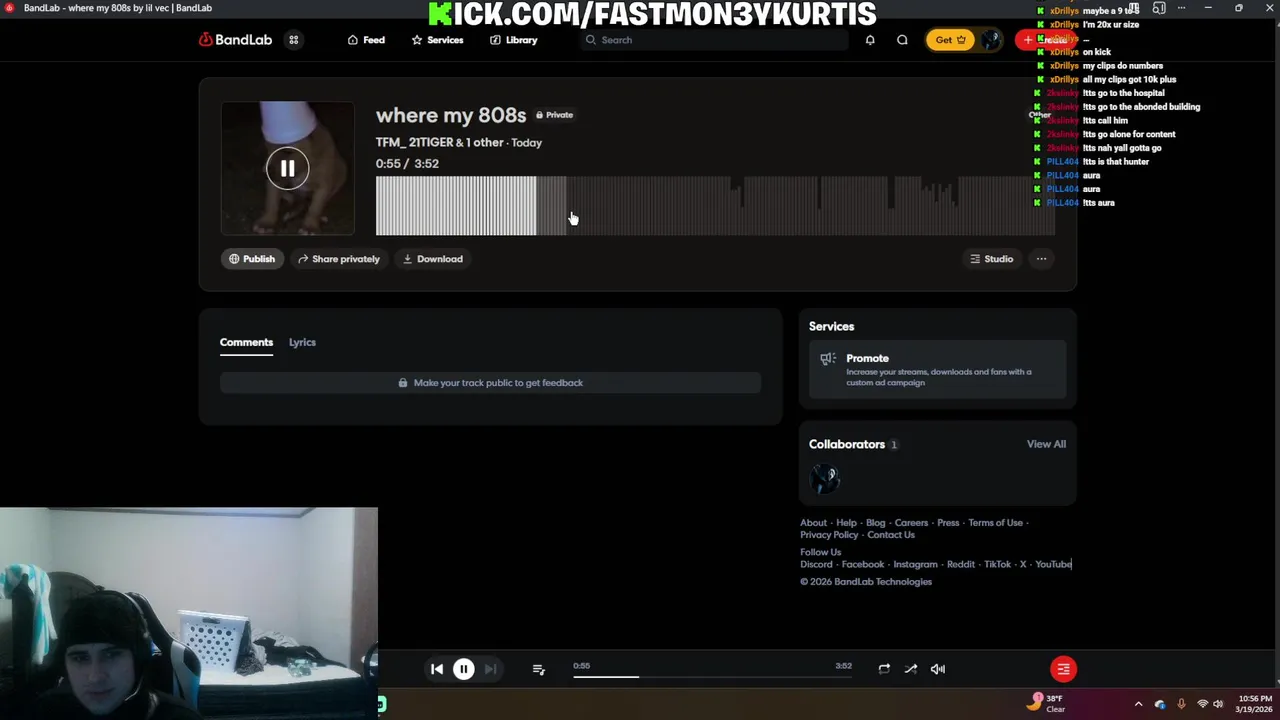Skip to next track in player bar

(x=490, y=669)
